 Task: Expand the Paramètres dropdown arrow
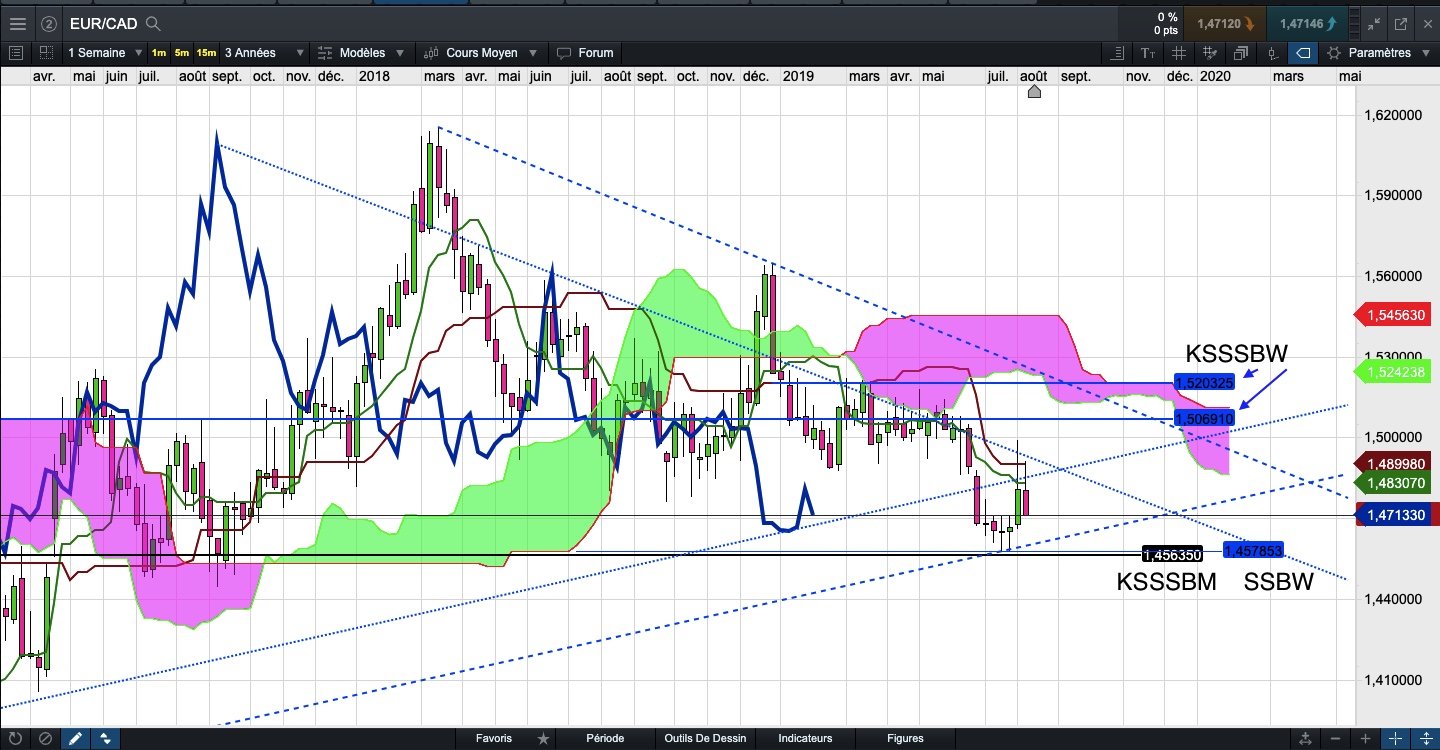1424,53
